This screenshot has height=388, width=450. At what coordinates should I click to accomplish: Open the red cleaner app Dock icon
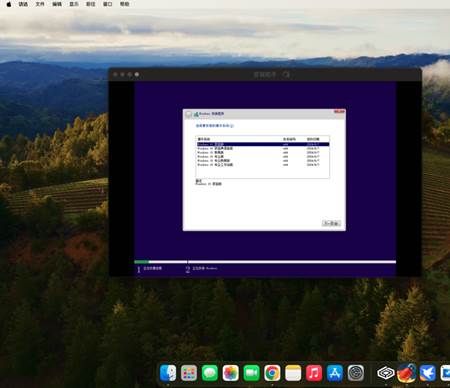[406, 373]
